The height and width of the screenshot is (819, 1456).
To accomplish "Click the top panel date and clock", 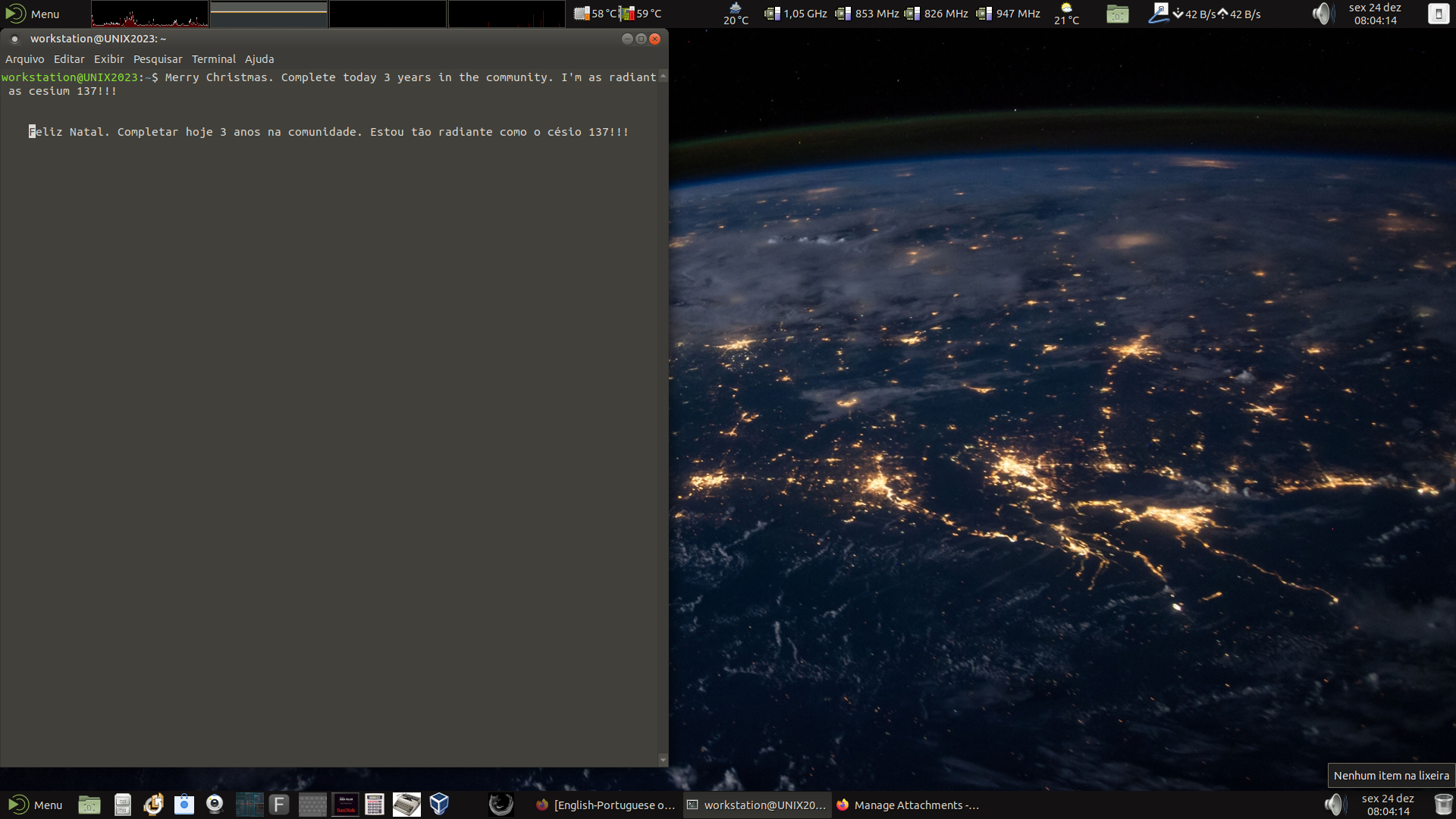I will 1375,14.
